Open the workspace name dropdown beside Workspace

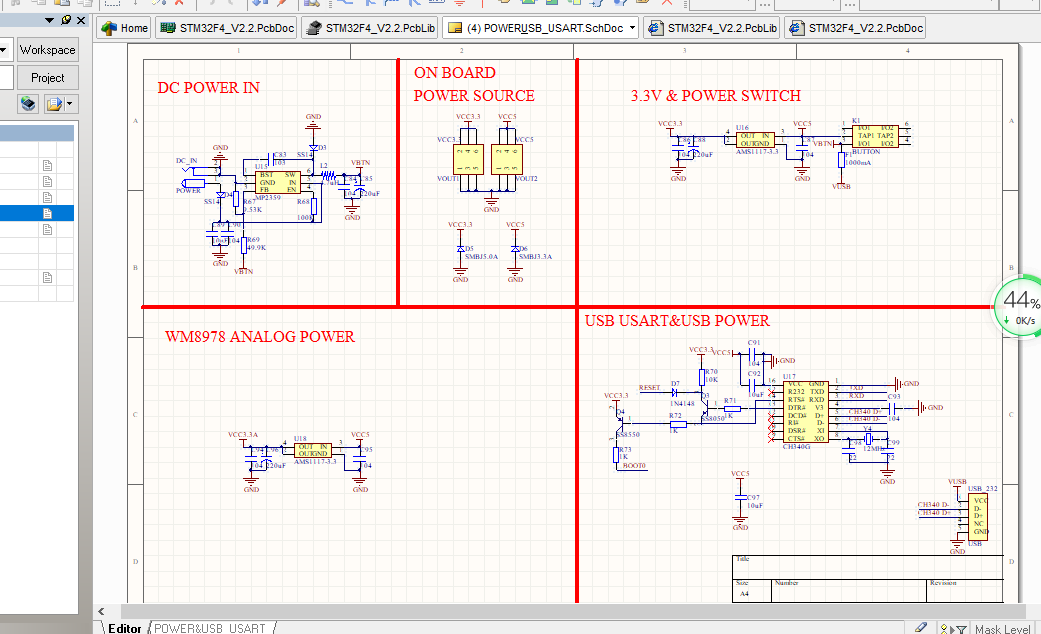pyautogui.click(x=4, y=50)
